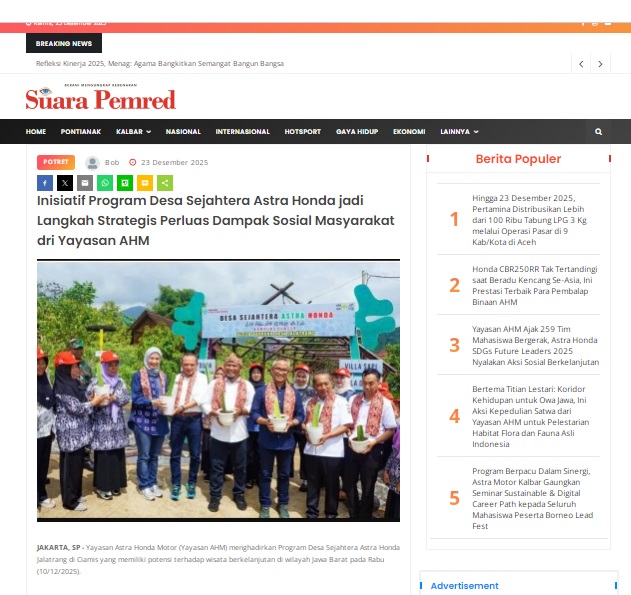631x595 pixels.
Task: Click the yellow message share icon
Action: click(145, 183)
